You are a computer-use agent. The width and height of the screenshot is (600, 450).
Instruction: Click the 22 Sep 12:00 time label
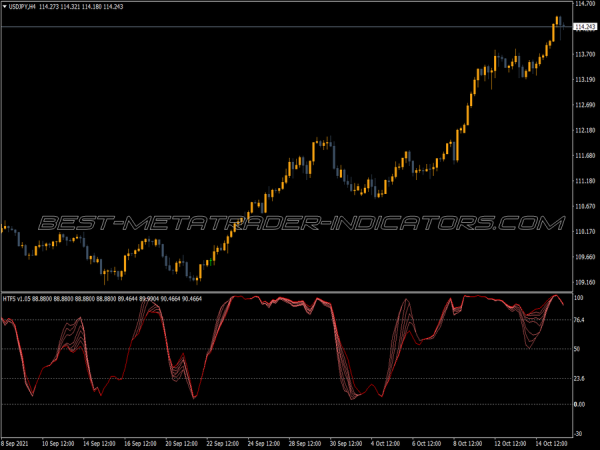point(223,444)
